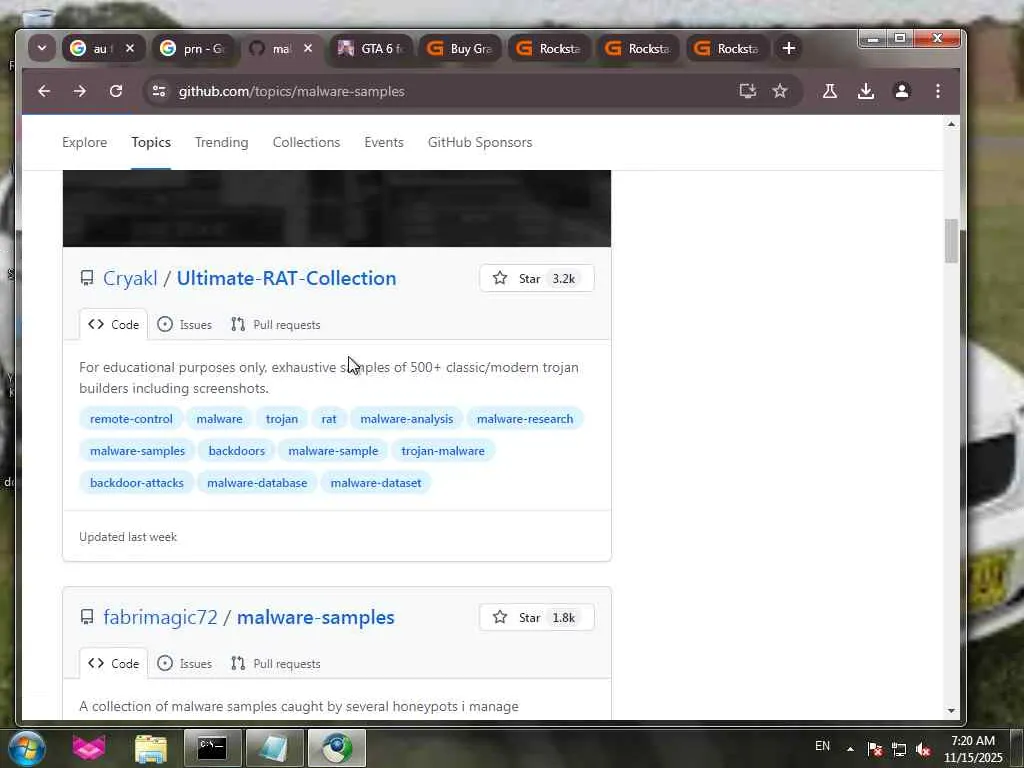Click the malware topic tag

219,419
